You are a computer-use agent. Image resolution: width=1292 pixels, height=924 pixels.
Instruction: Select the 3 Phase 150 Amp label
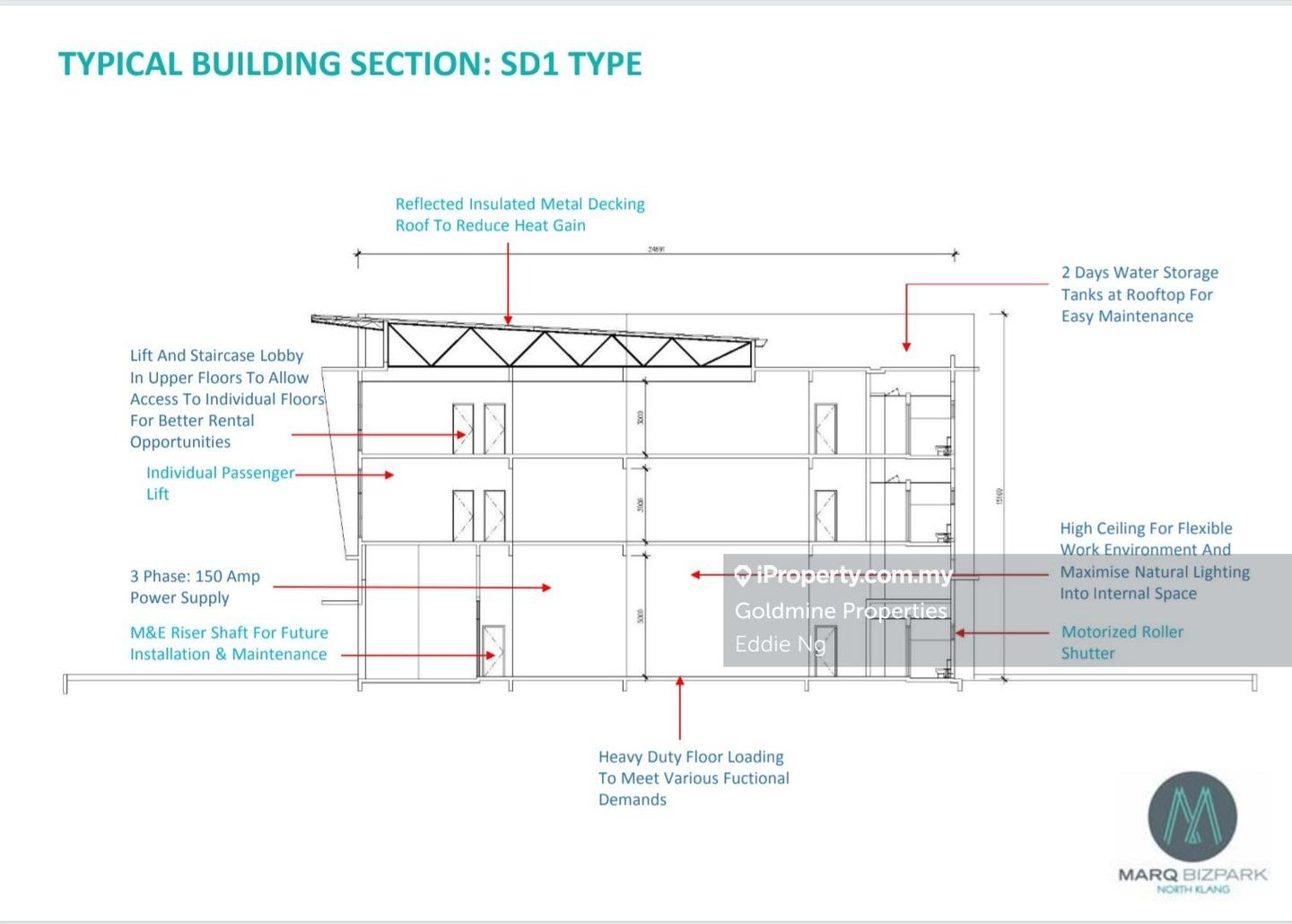(195, 587)
